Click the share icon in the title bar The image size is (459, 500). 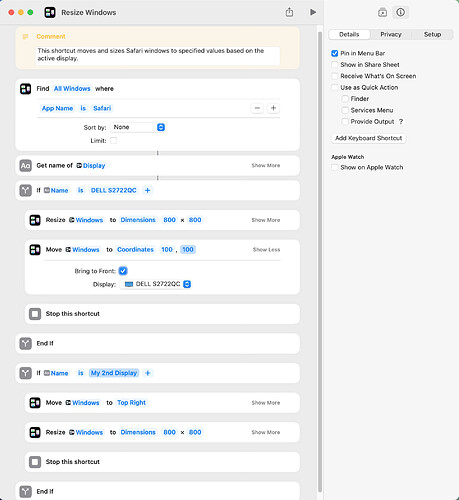pos(289,12)
